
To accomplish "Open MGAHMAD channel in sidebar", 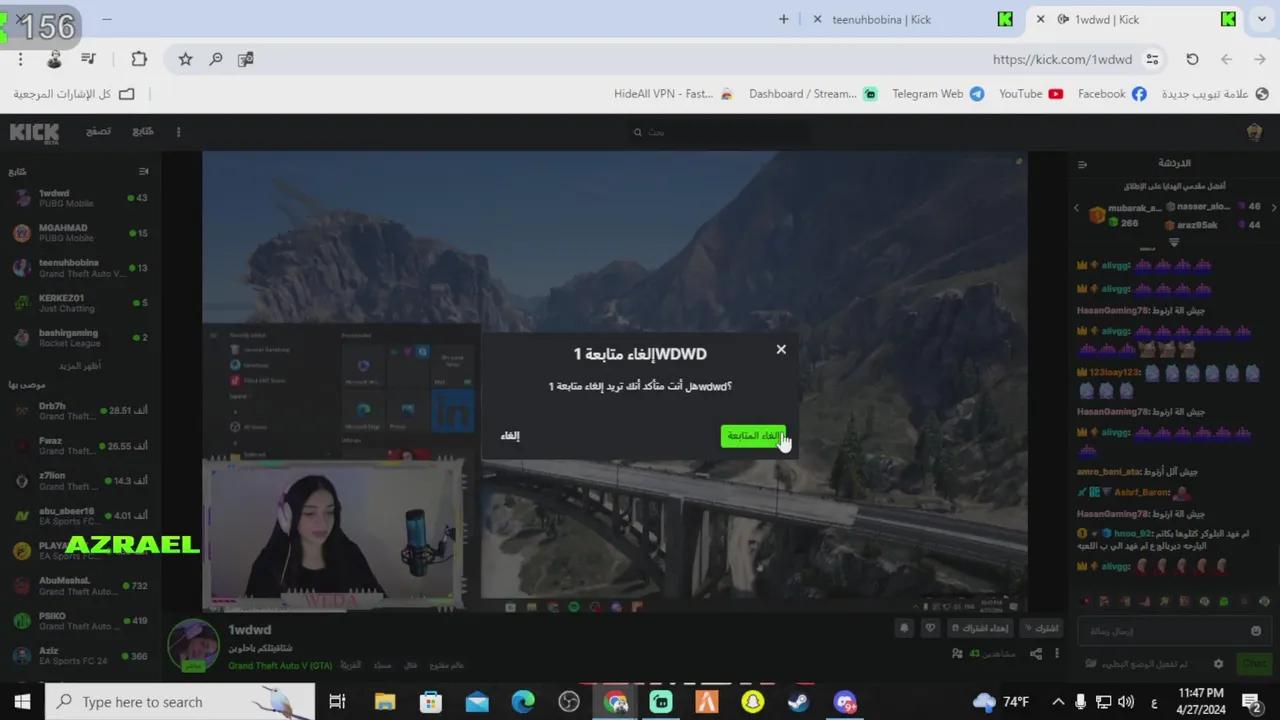I will point(80,233).
